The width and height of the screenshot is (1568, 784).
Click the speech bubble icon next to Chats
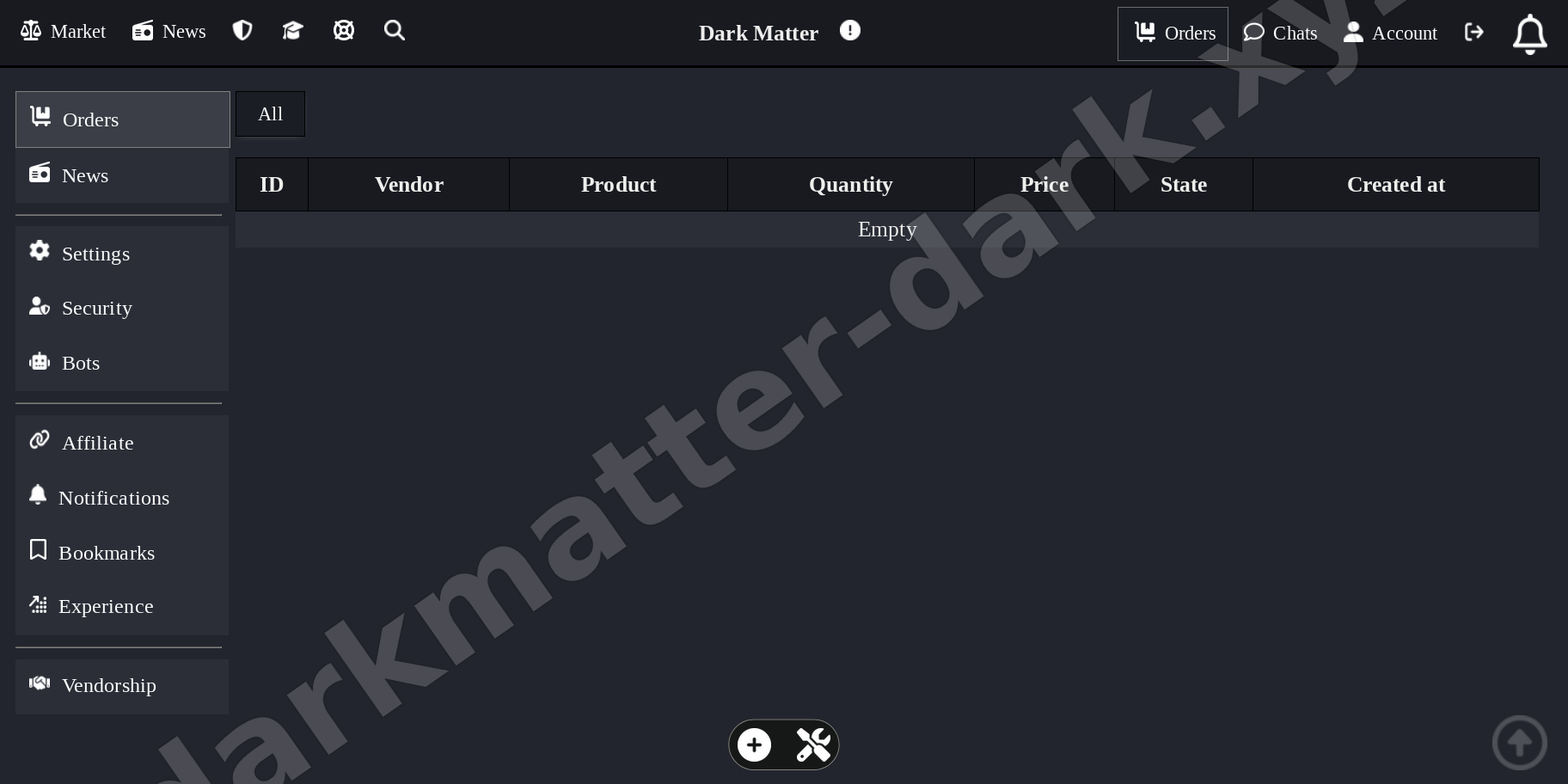click(1254, 32)
